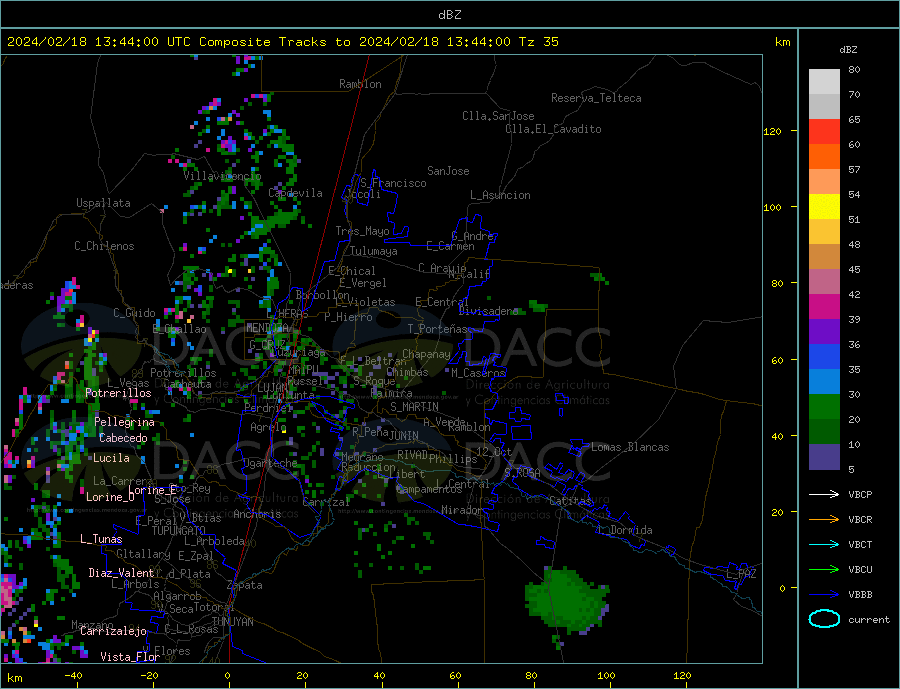Click the white 80 dBZ color swatch
Viewport: 900px width, 689px height.
pos(824,82)
